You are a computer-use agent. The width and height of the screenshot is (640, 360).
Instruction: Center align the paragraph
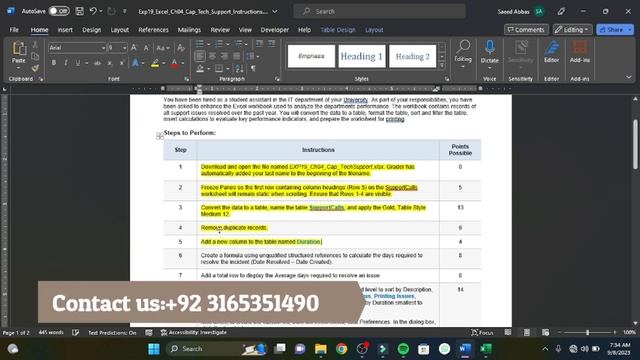[x=212, y=56]
